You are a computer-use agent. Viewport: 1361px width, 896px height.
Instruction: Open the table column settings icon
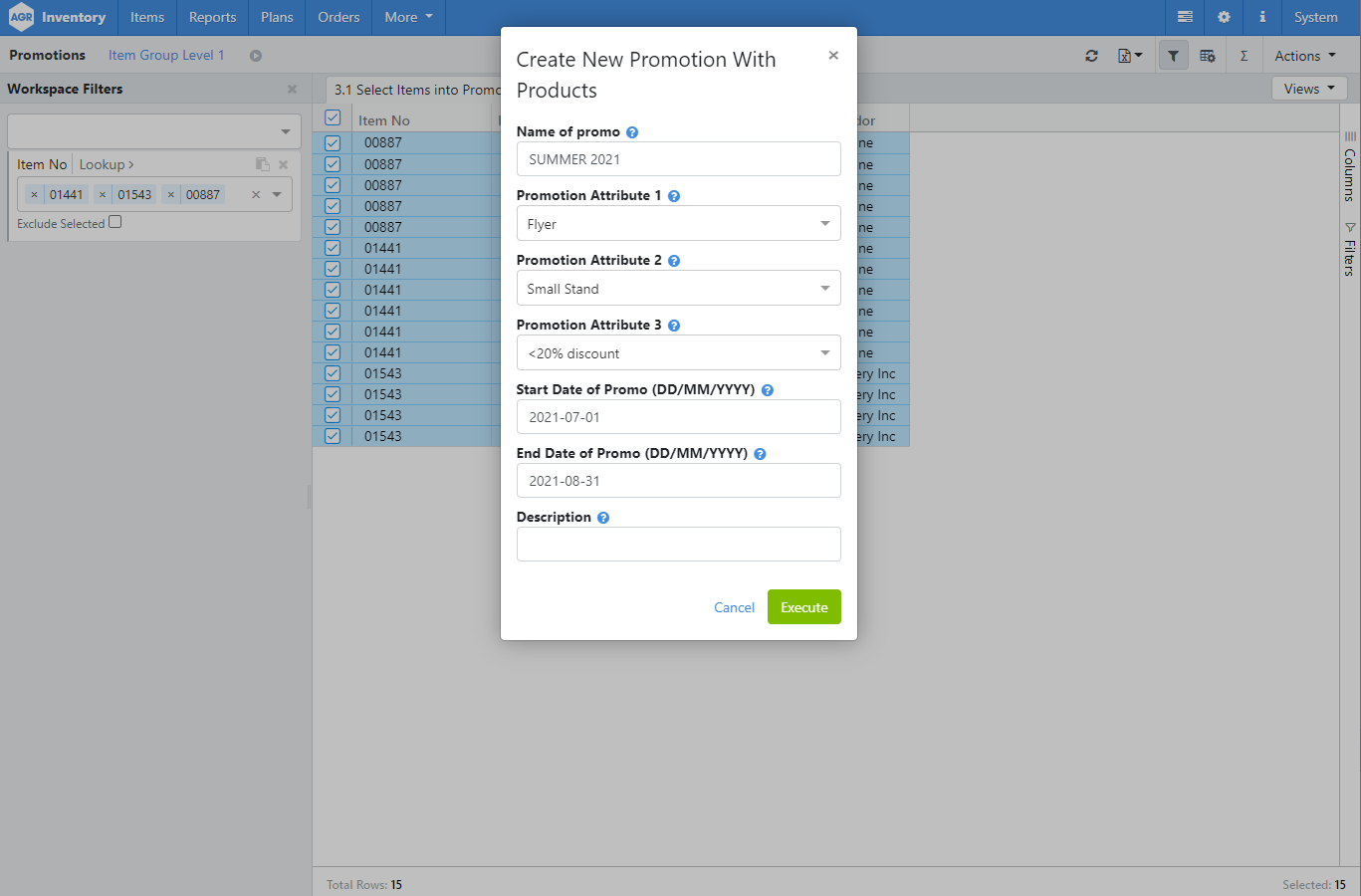1208,56
